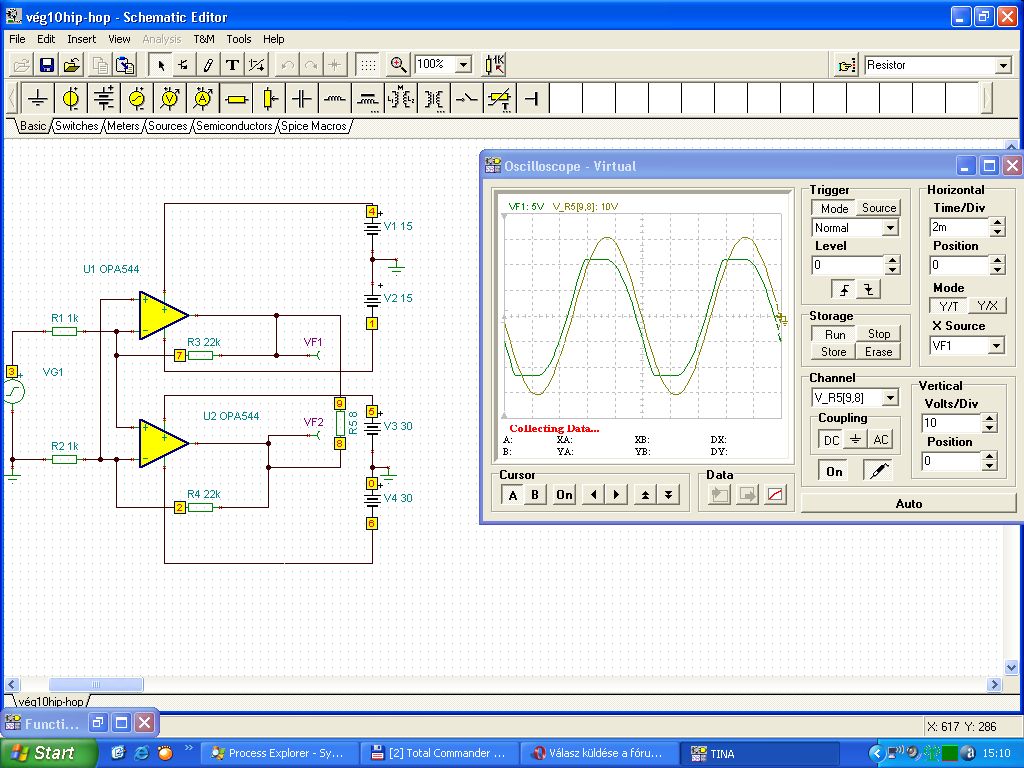Open the zoom 100% dropdown
This screenshot has height=768, width=1024.
coord(463,65)
